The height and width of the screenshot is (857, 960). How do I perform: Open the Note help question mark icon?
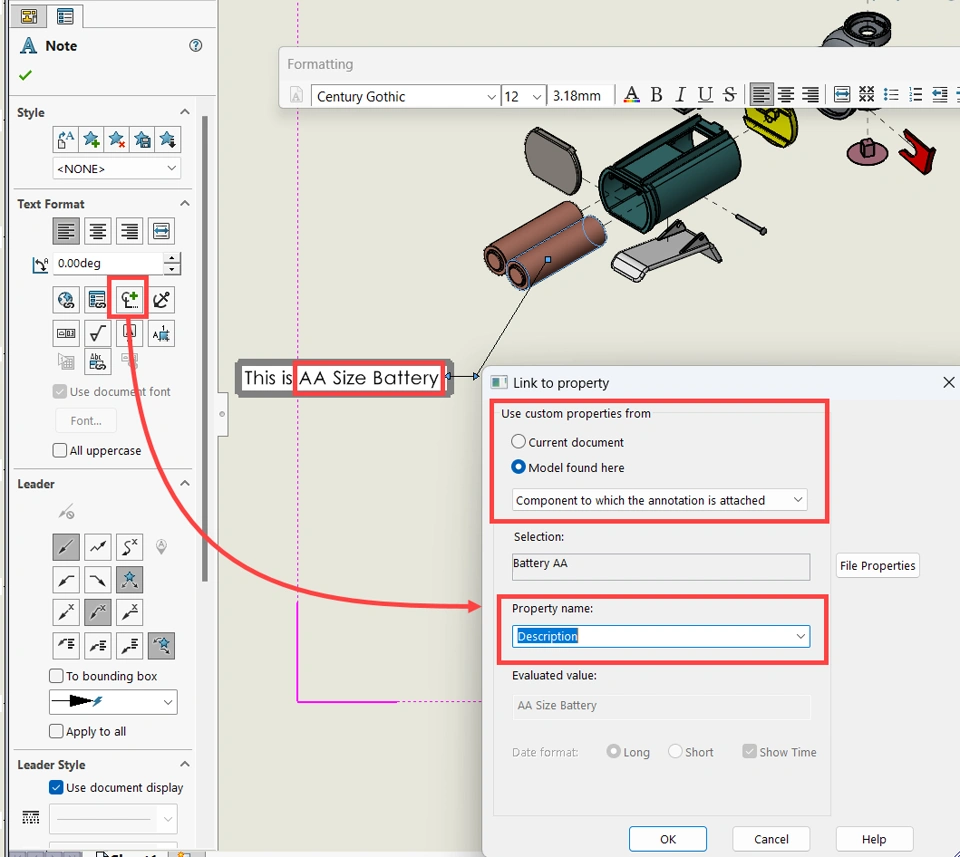point(196,46)
